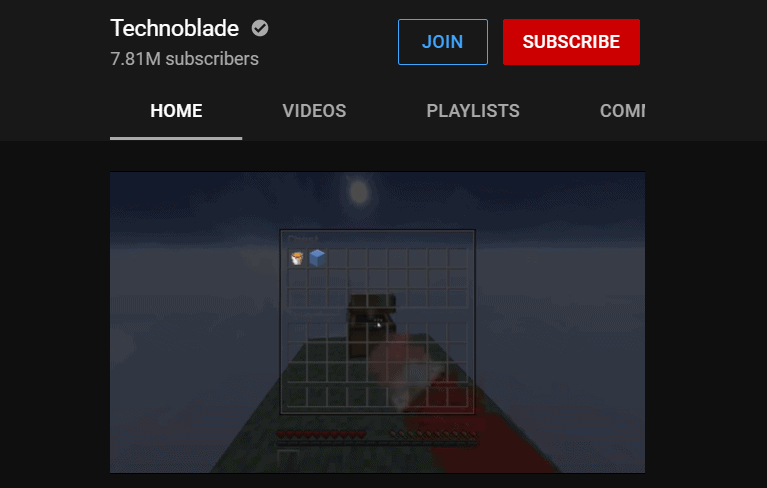The width and height of the screenshot is (767, 488).
Task: Click the red SUBSCRIBE button
Action: point(571,42)
